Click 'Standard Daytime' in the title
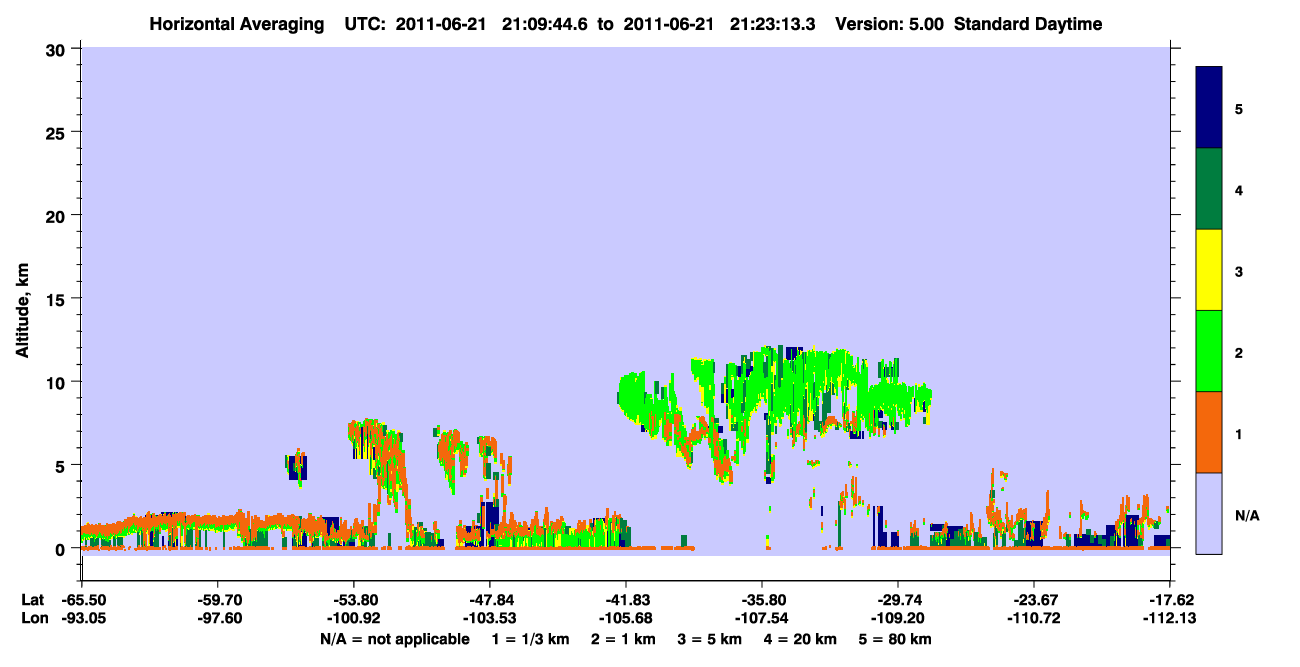Screen dimensions: 1300x667 tap(1028, 24)
